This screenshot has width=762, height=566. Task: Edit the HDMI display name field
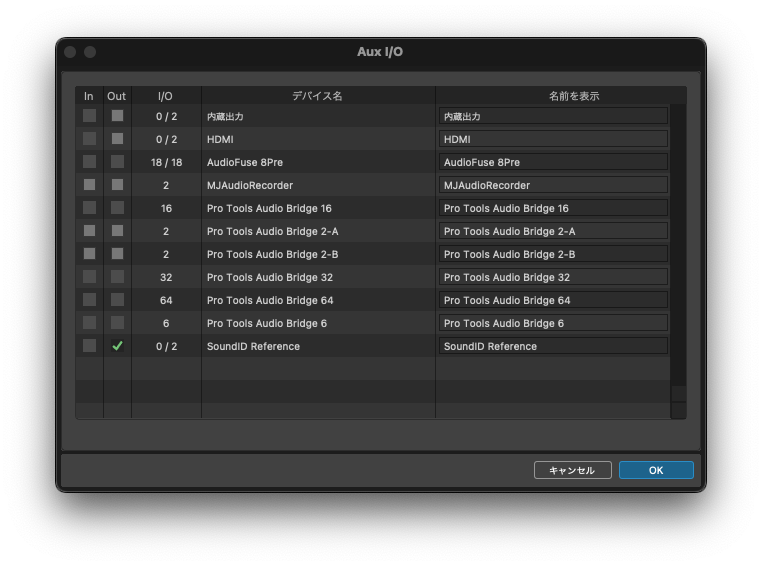coord(553,139)
